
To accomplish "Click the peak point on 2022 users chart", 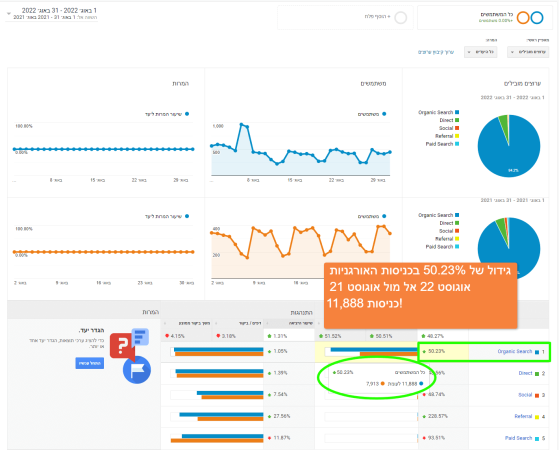I will click(241, 124).
